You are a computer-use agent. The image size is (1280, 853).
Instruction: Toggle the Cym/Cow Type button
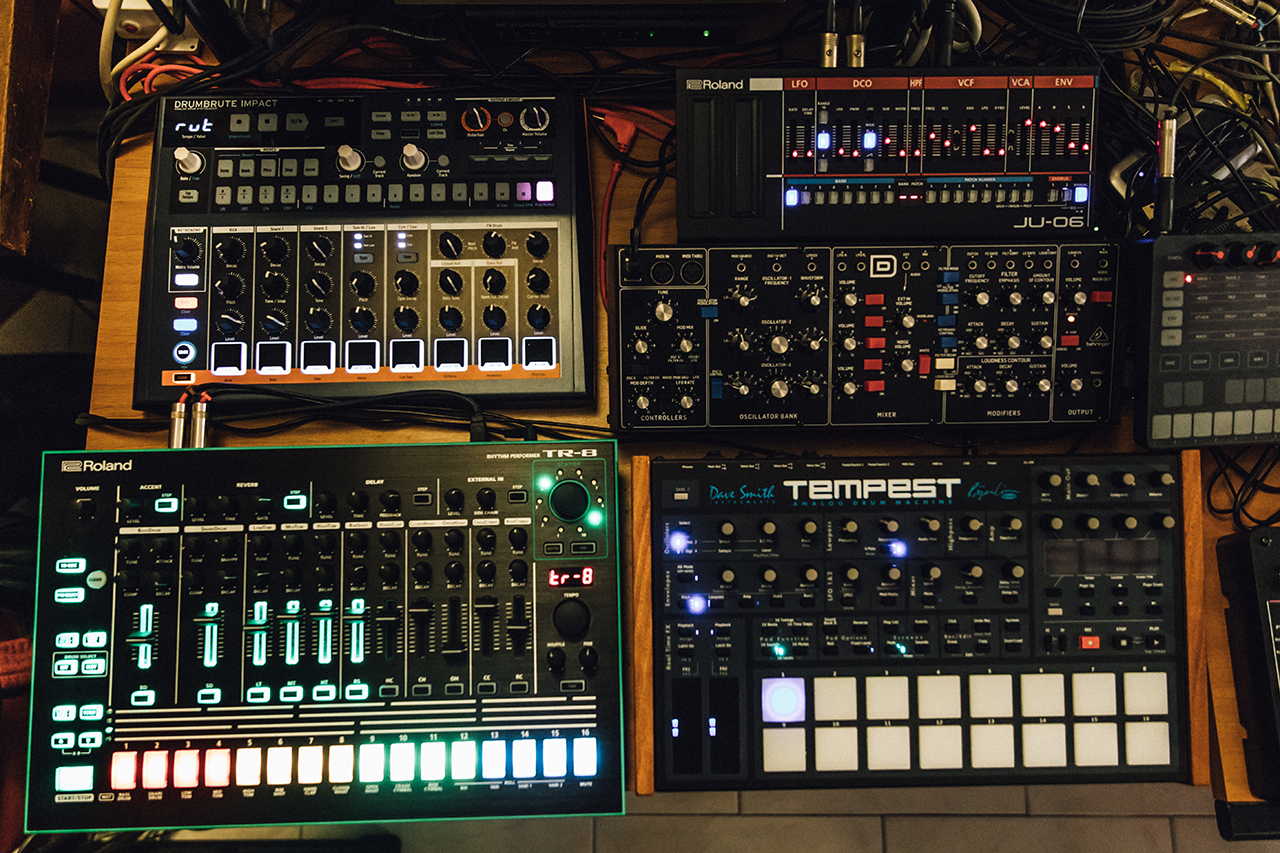pyautogui.click(x=407, y=257)
